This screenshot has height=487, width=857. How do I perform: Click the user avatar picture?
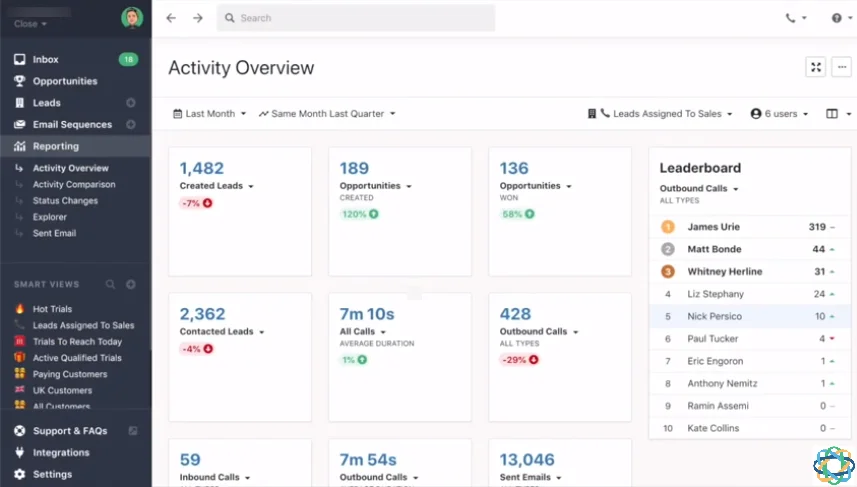click(132, 18)
